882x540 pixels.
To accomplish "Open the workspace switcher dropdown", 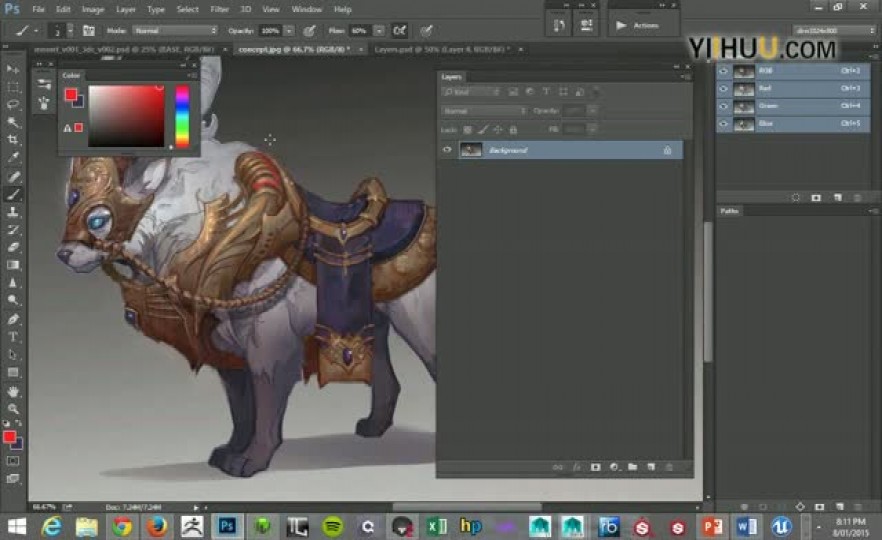I will pos(834,30).
